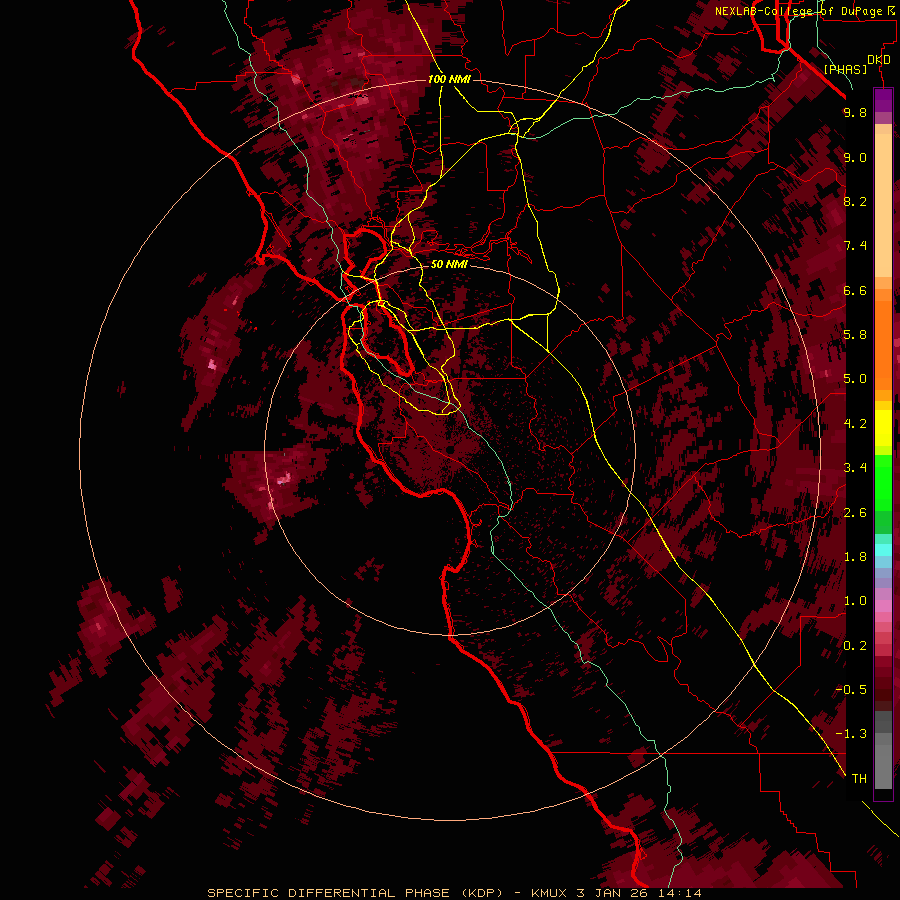Viewport: 900px width, 900px height.
Task: Select the 9.8 scale value
Action: (x=855, y=112)
